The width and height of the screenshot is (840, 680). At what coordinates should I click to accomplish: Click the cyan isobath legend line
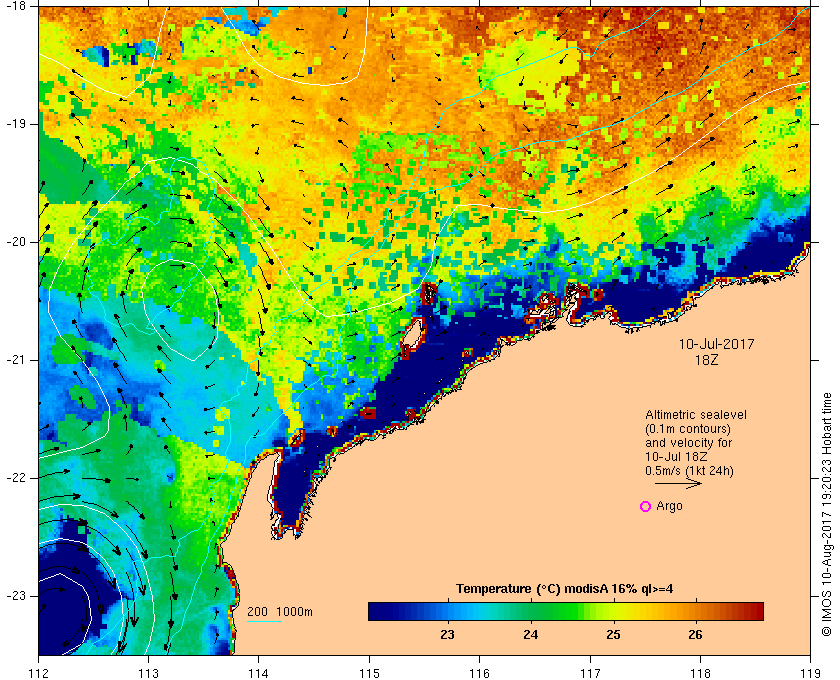click(x=264, y=622)
